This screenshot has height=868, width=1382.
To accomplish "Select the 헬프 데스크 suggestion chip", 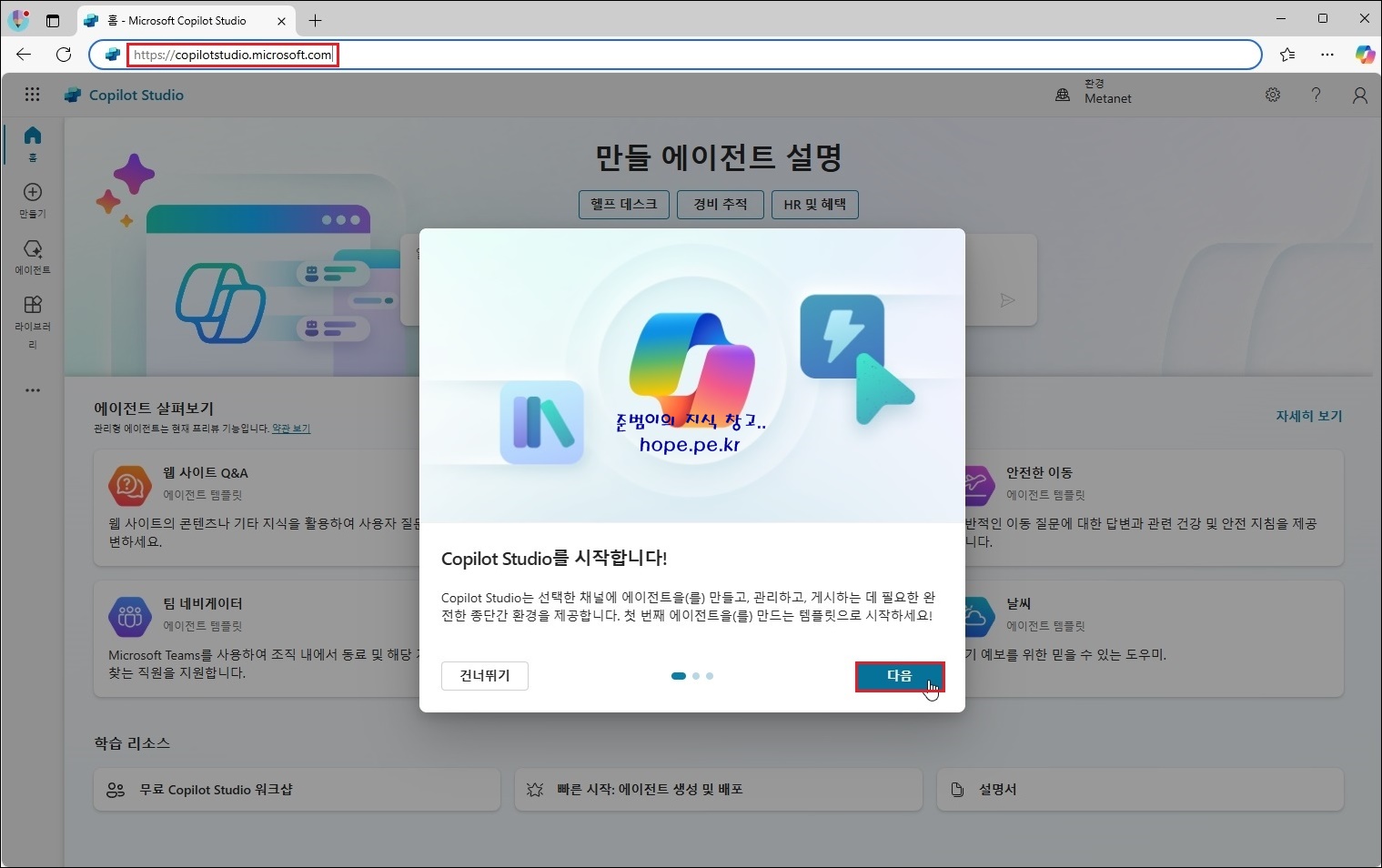I will tap(624, 205).
